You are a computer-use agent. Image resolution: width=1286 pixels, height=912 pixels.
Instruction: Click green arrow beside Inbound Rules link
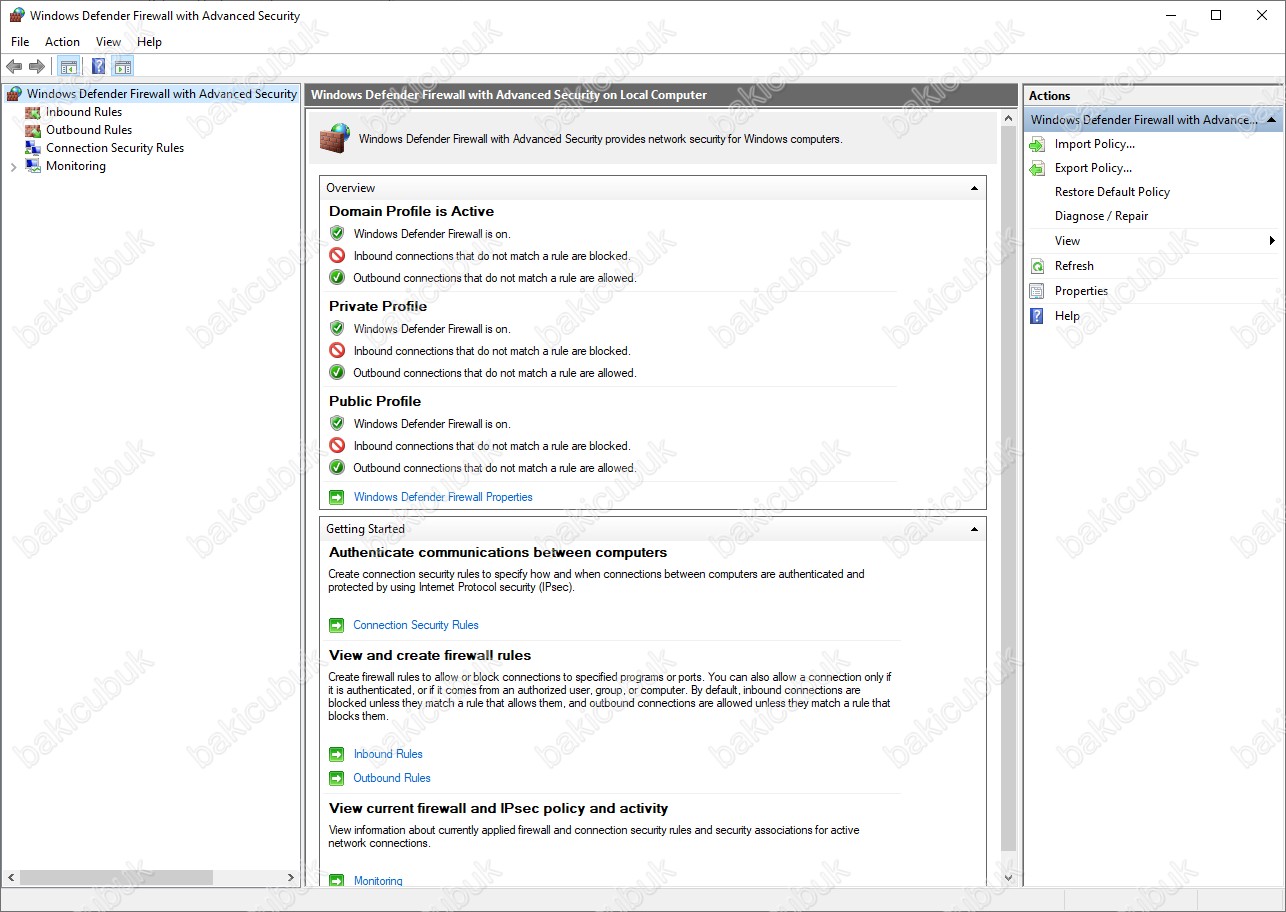337,754
